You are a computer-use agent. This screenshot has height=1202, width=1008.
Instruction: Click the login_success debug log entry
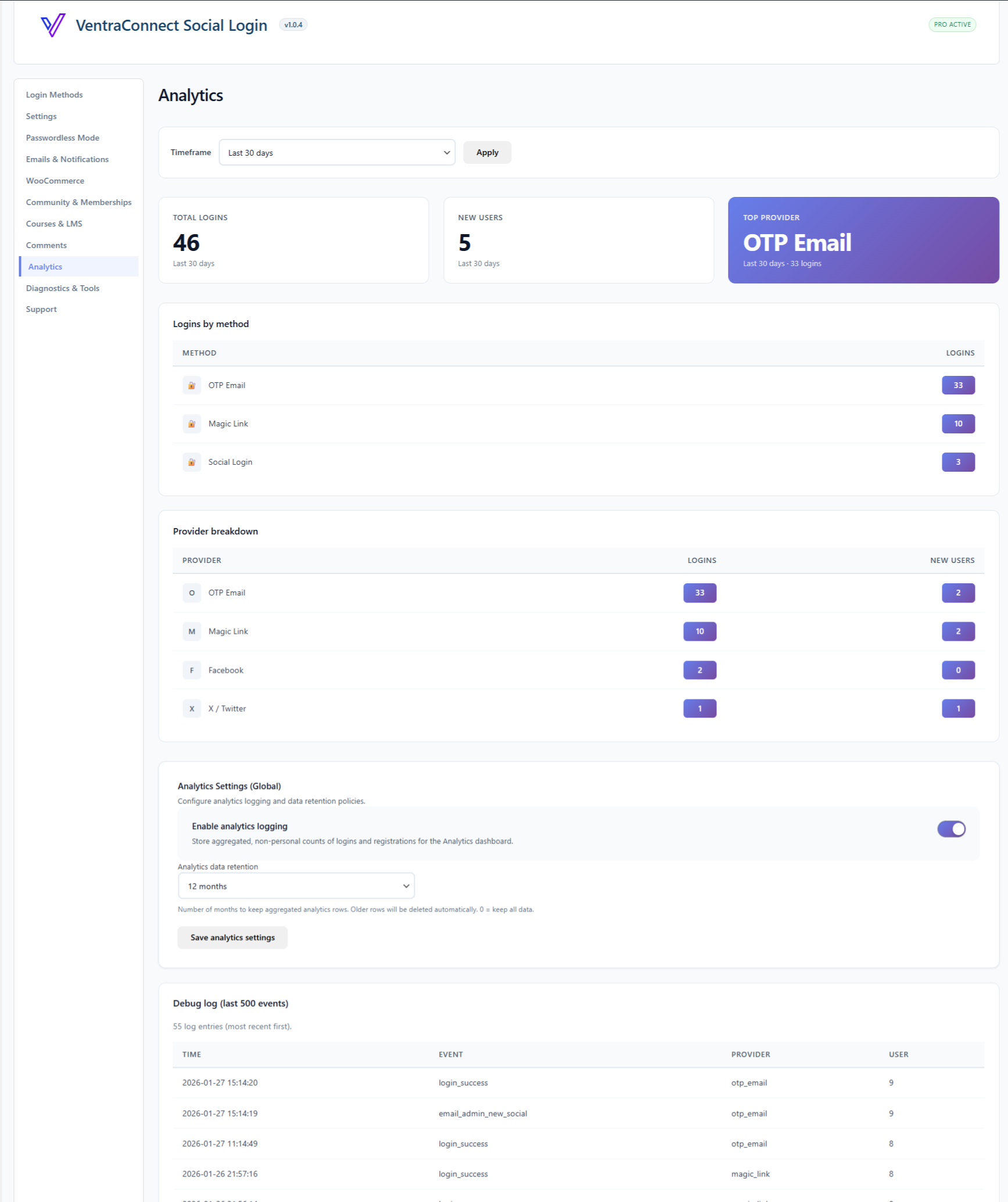coord(463,1082)
